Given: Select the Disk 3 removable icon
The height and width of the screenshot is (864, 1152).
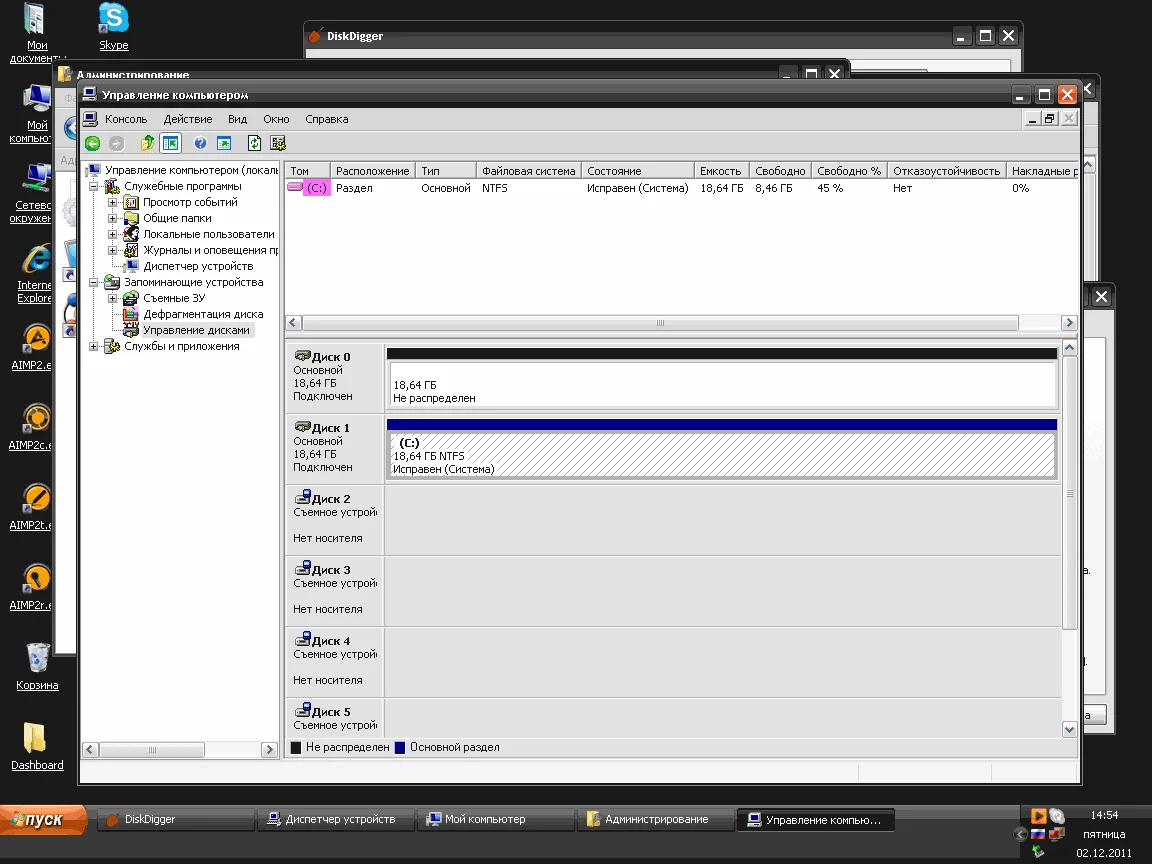Looking at the screenshot, I should [302, 569].
